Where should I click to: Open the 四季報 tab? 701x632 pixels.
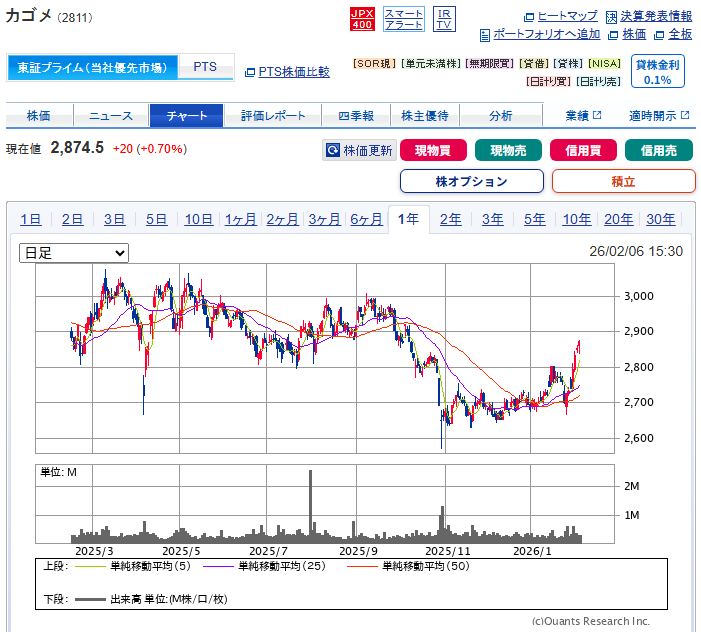(x=356, y=116)
